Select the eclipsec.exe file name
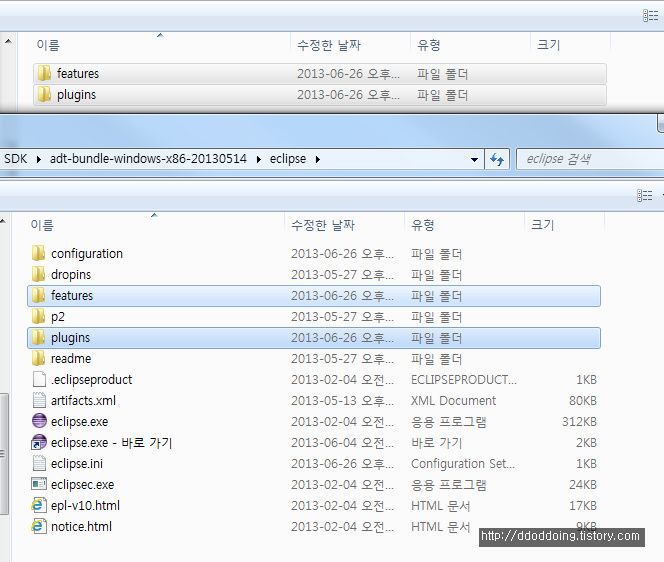Viewport: 664px width, 562px height. click(82, 484)
